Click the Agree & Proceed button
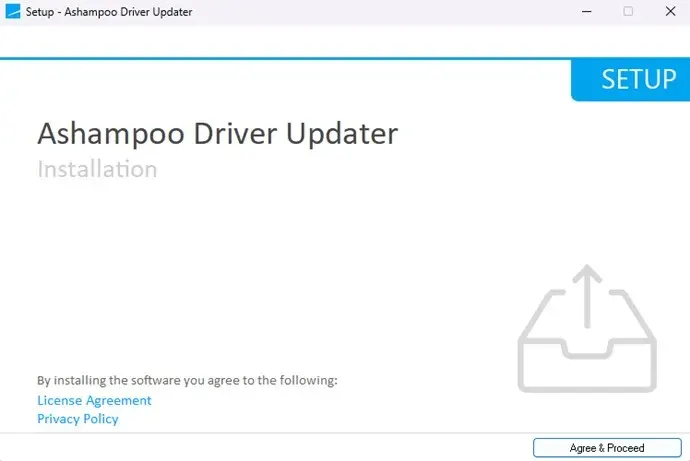 pos(607,448)
